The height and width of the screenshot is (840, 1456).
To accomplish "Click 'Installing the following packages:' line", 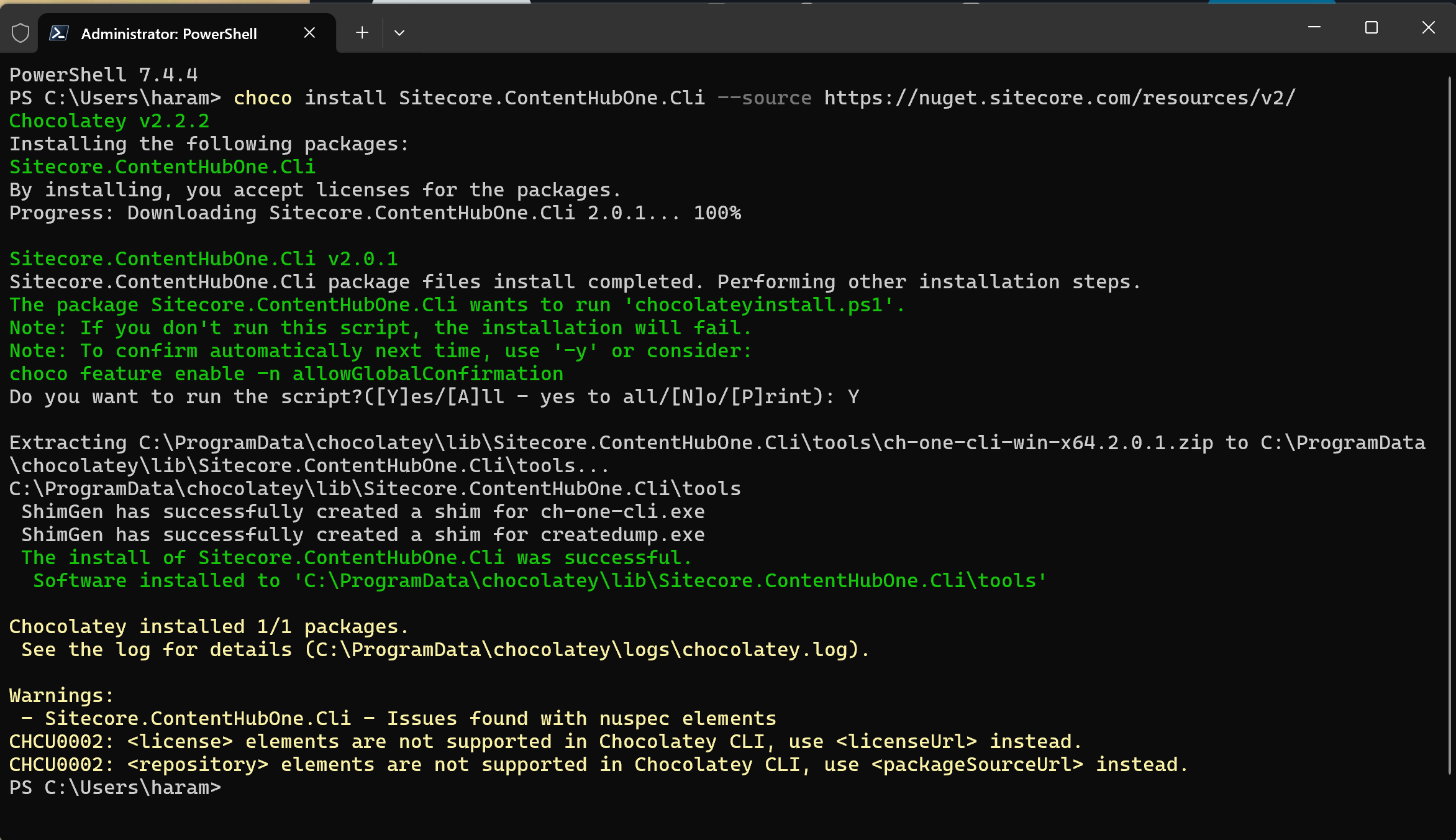I will (209, 144).
